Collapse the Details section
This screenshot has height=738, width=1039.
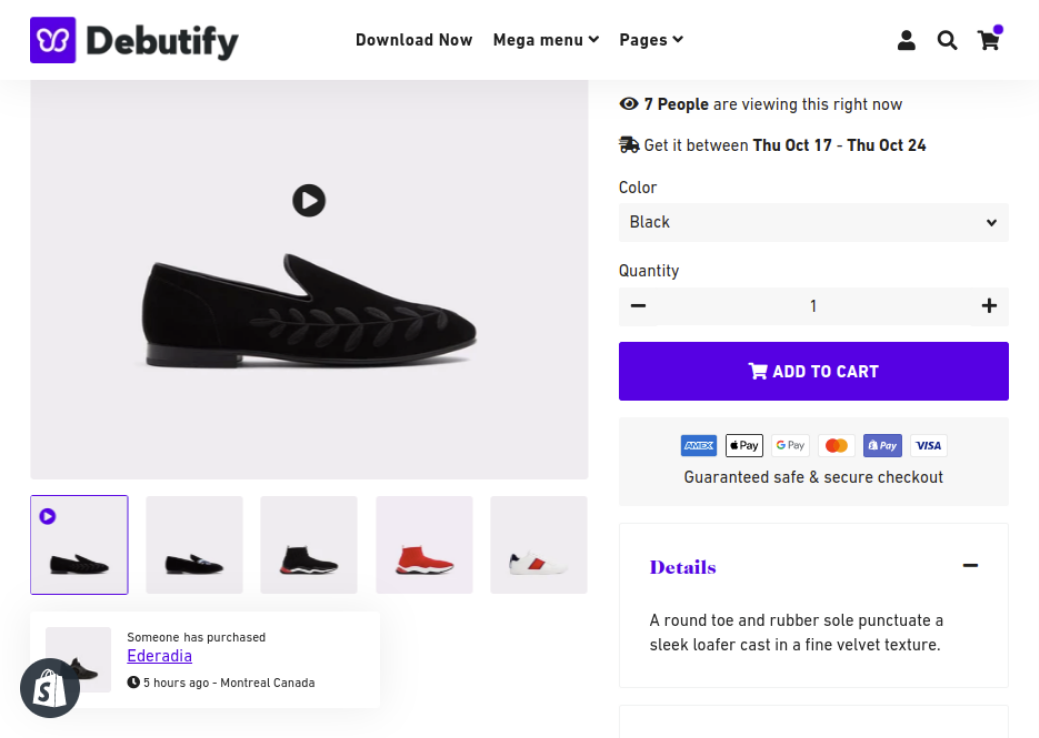coord(970,566)
